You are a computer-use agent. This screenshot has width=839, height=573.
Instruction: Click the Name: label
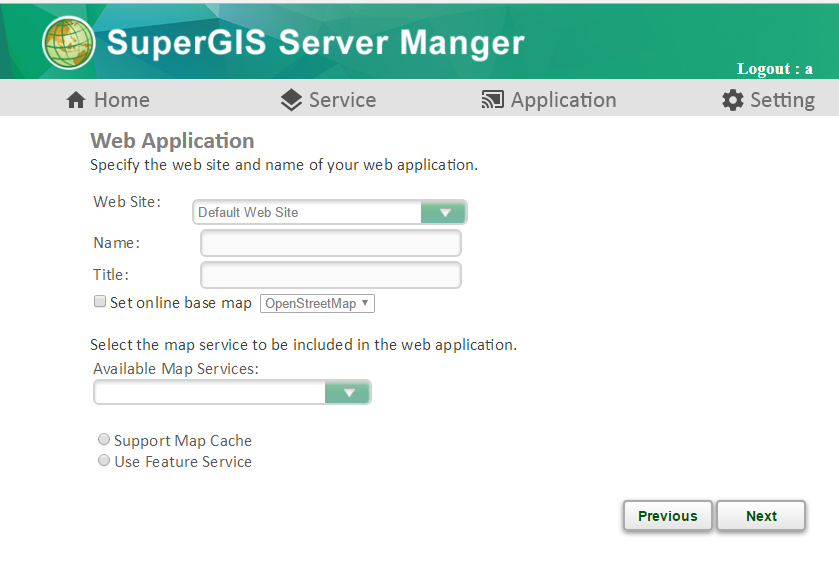[x=117, y=243]
